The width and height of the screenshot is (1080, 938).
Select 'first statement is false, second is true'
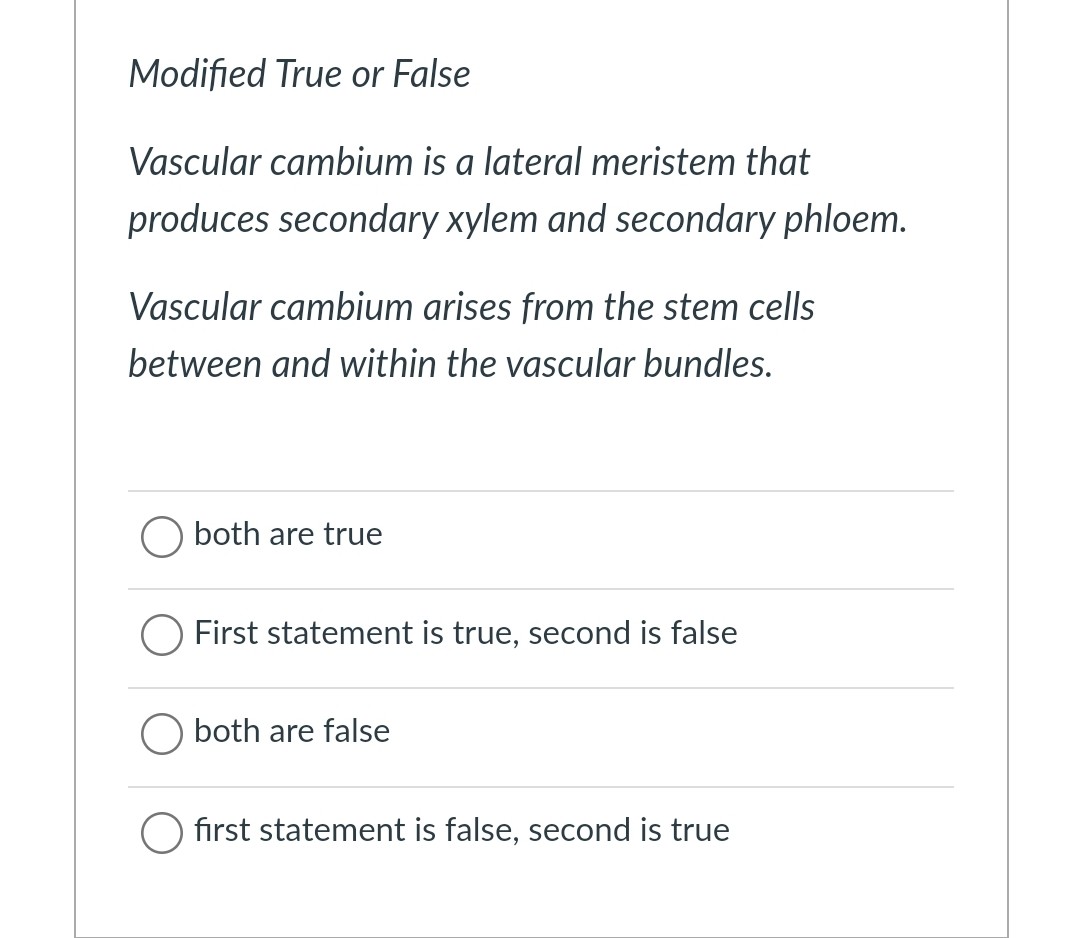coord(161,832)
